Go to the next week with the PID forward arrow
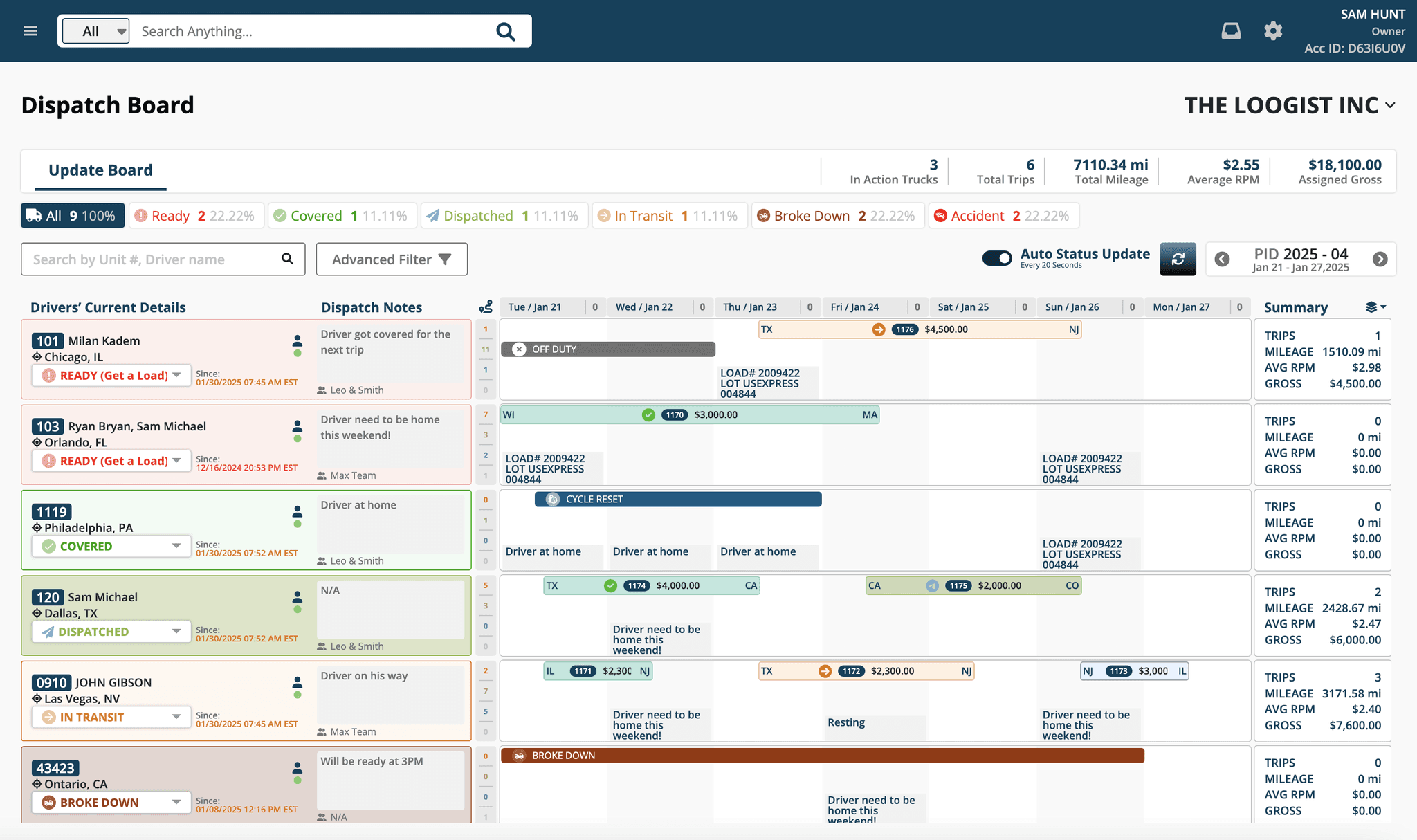The width and height of the screenshot is (1417, 840). pos(1381,259)
